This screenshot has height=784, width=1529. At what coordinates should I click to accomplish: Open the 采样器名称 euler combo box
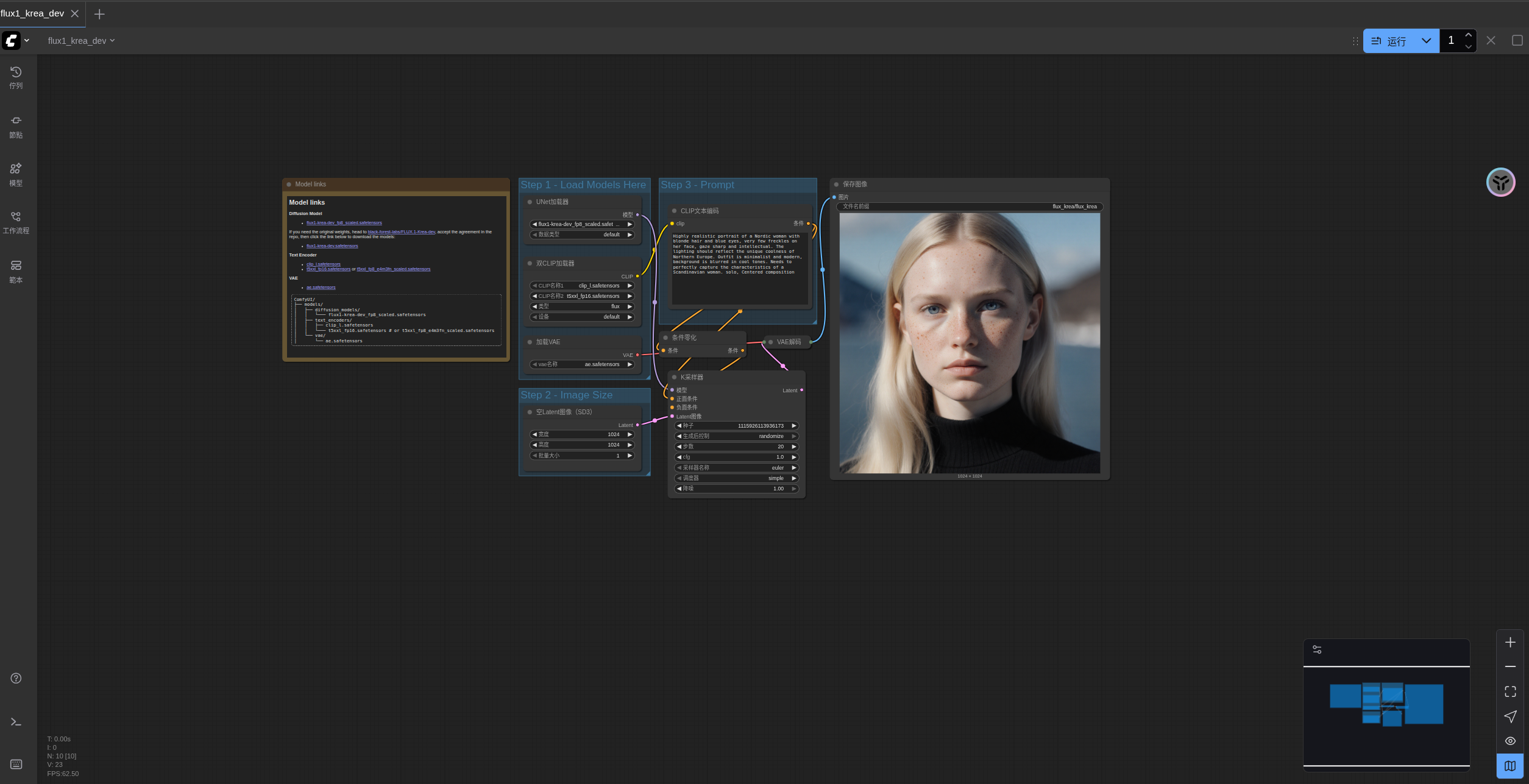click(736, 468)
